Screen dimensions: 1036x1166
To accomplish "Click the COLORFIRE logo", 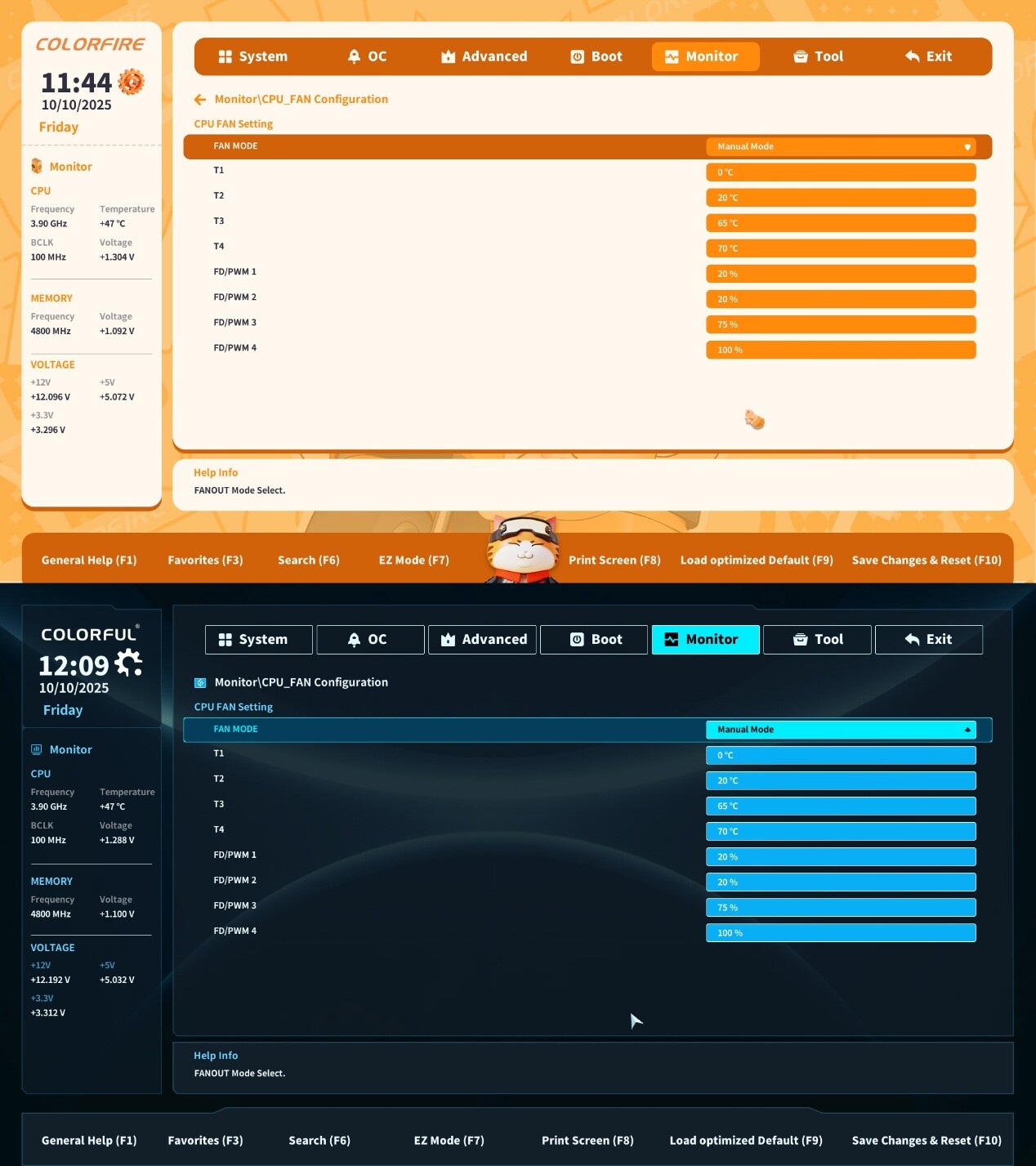I will coord(90,45).
